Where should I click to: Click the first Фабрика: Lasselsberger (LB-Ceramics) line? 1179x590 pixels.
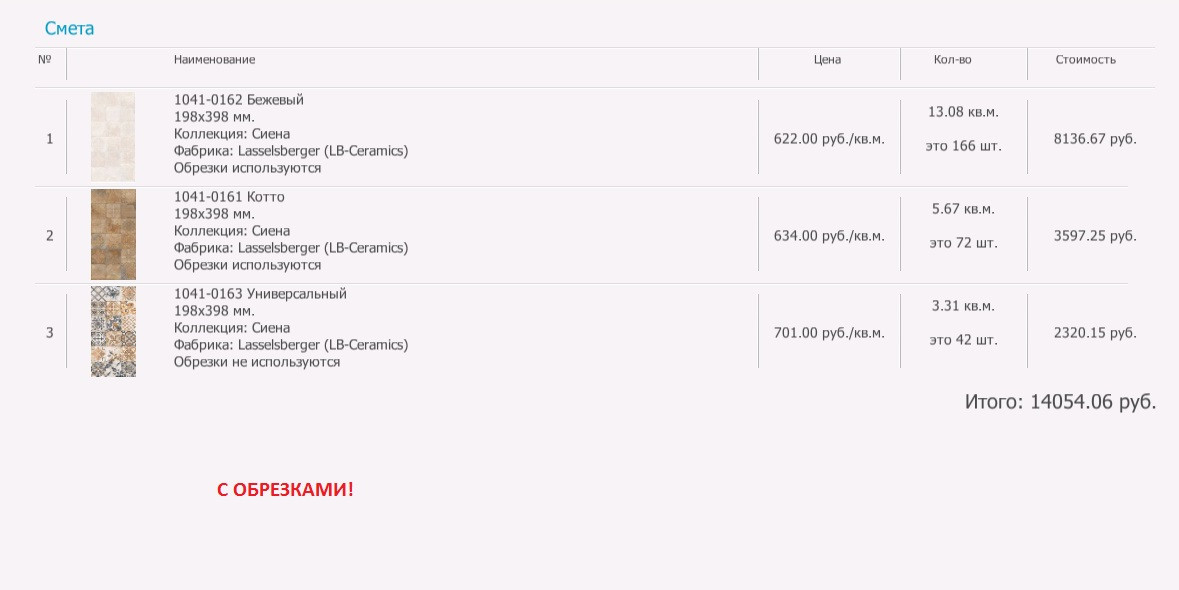point(291,151)
